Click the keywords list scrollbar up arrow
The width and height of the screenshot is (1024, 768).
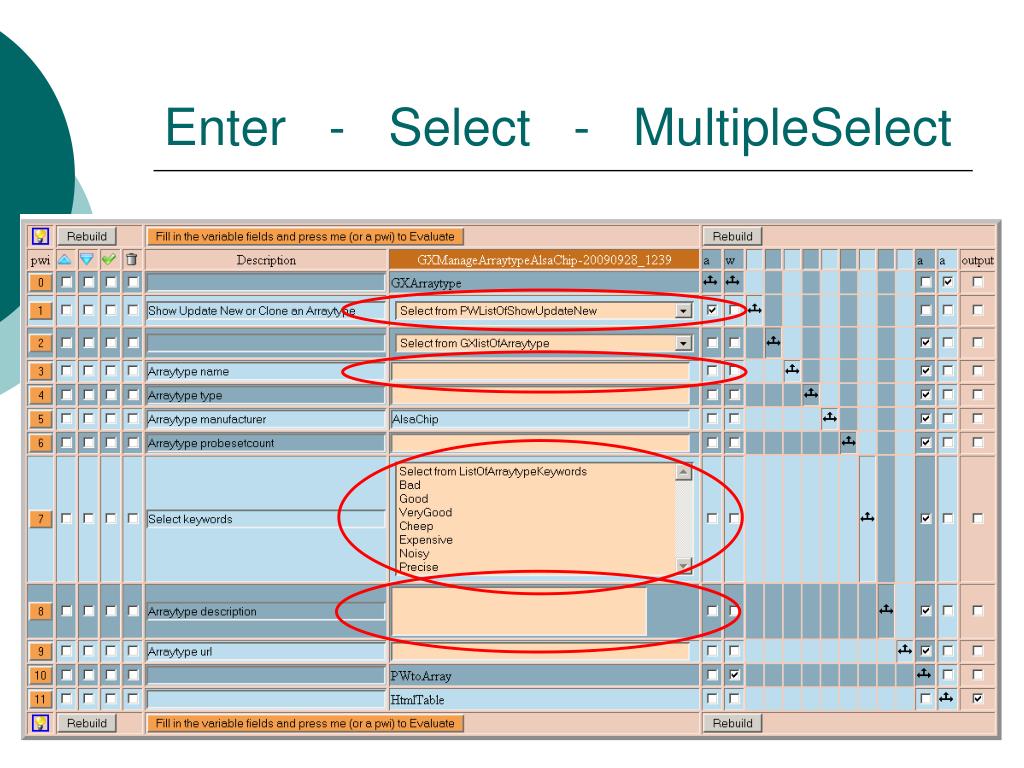(x=684, y=472)
